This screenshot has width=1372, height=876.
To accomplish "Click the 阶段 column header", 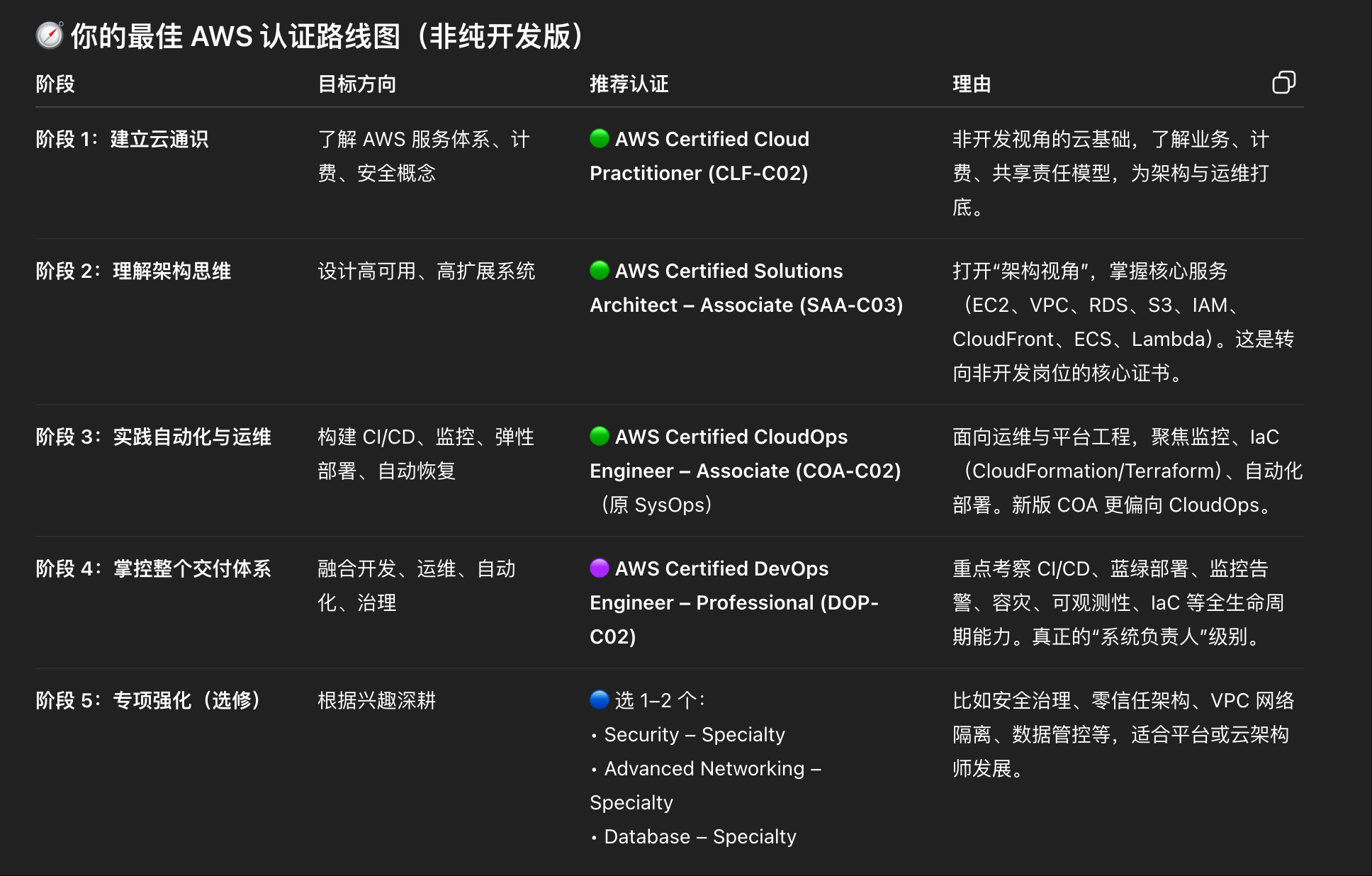I will click(55, 84).
